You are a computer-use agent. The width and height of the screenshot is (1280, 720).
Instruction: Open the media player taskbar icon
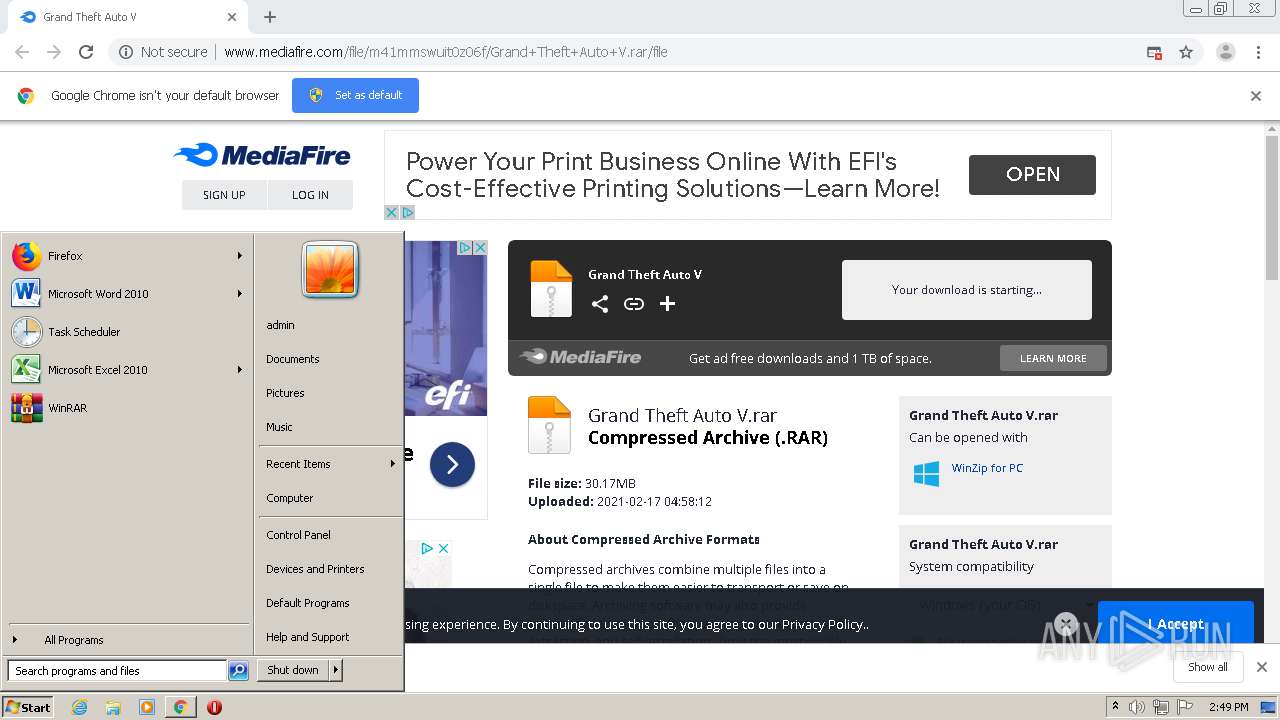click(147, 707)
